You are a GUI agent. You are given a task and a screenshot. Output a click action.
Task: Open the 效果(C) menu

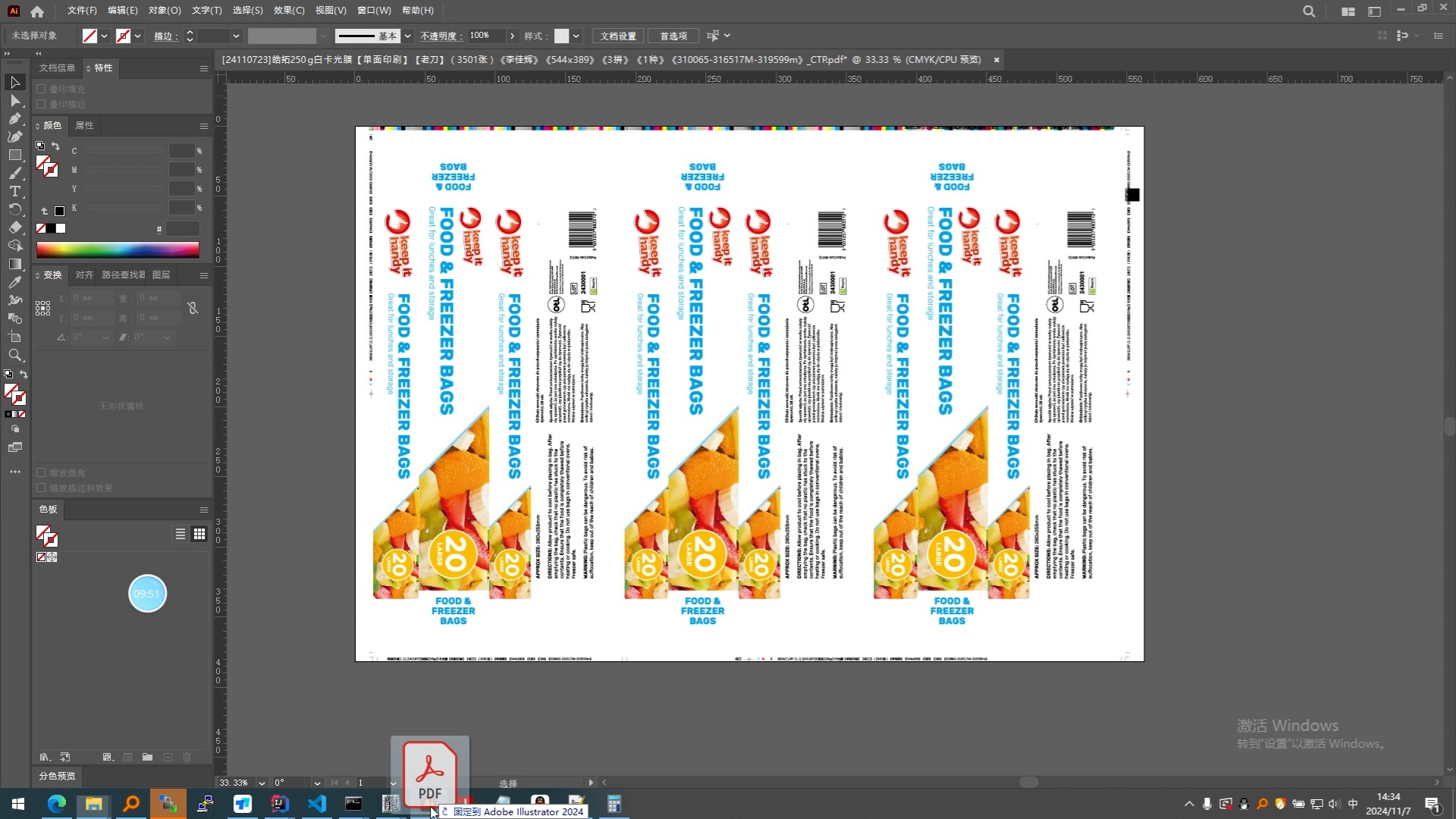pyautogui.click(x=289, y=11)
